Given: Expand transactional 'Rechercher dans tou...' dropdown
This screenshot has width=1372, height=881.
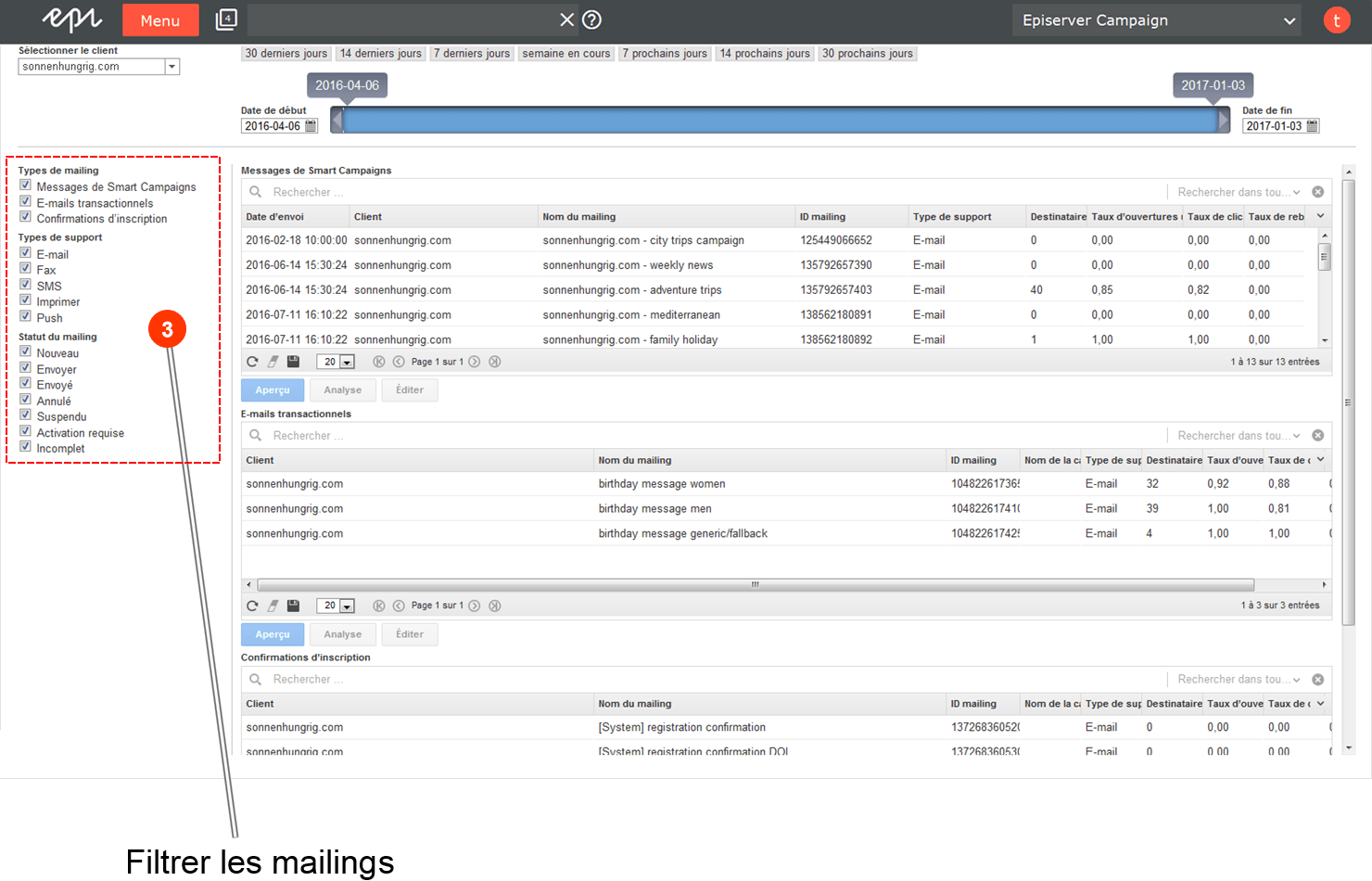Looking at the screenshot, I should (x=1238, y=436).
